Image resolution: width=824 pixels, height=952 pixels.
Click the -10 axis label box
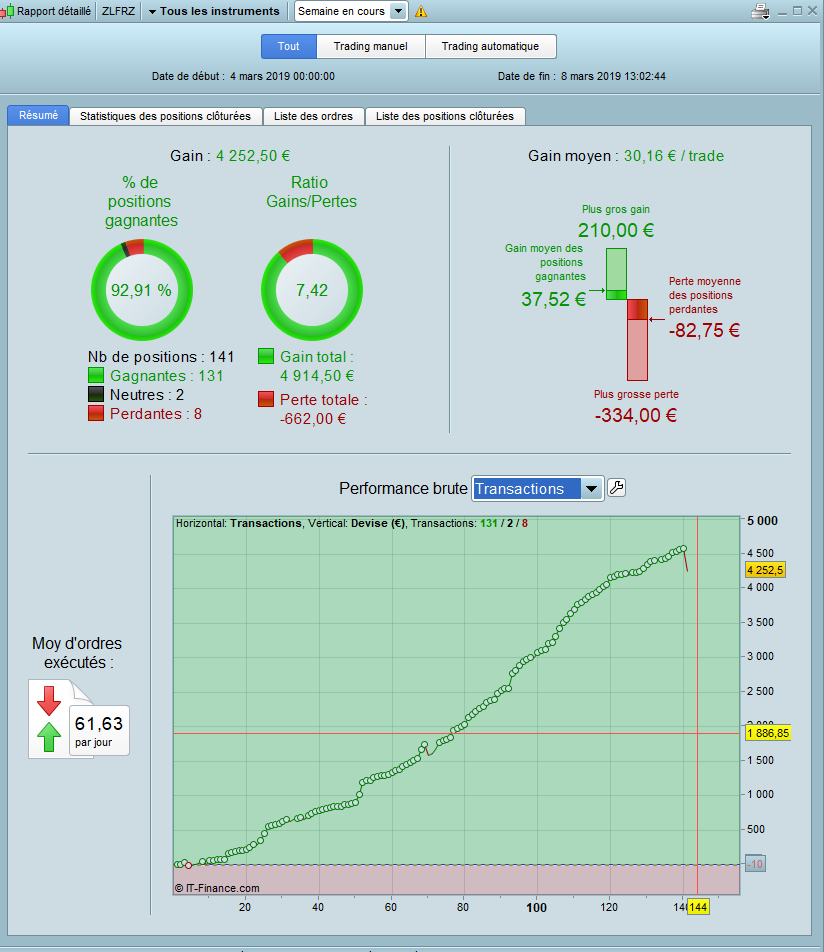[x=755, y=863]
